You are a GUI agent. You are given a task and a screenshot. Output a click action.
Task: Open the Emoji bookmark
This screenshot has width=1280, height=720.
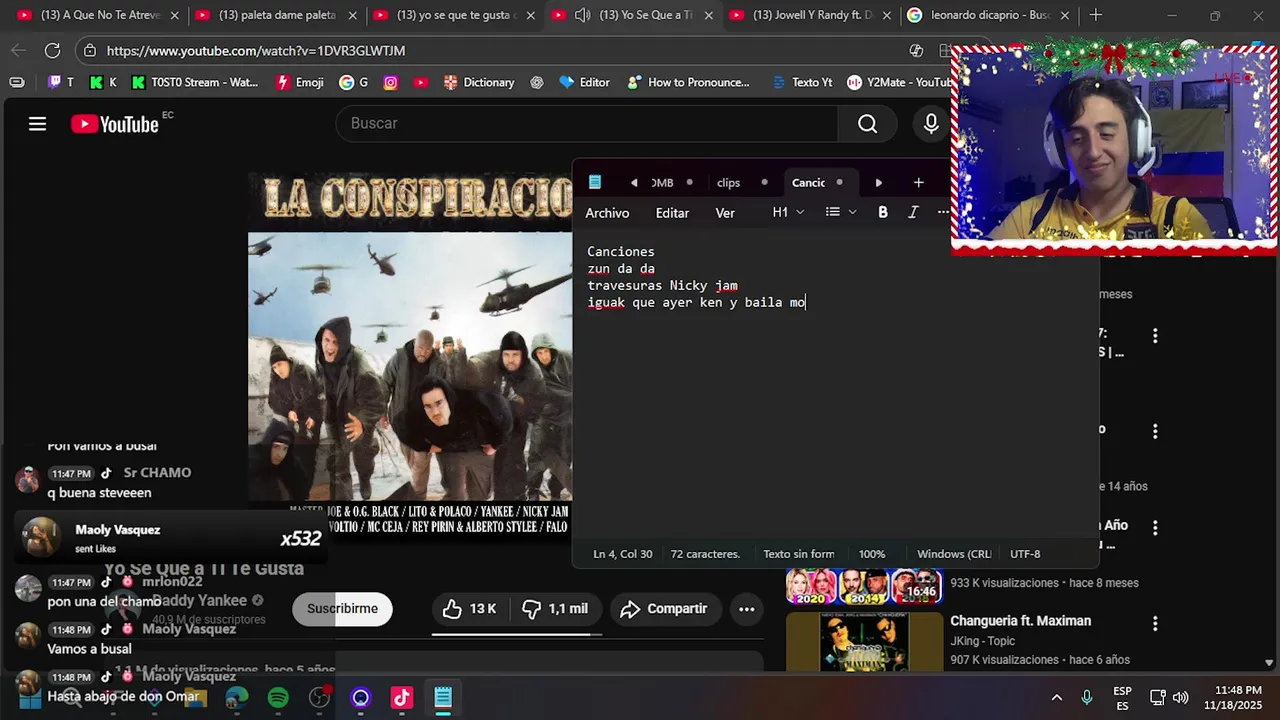click(x=300, y=82)
